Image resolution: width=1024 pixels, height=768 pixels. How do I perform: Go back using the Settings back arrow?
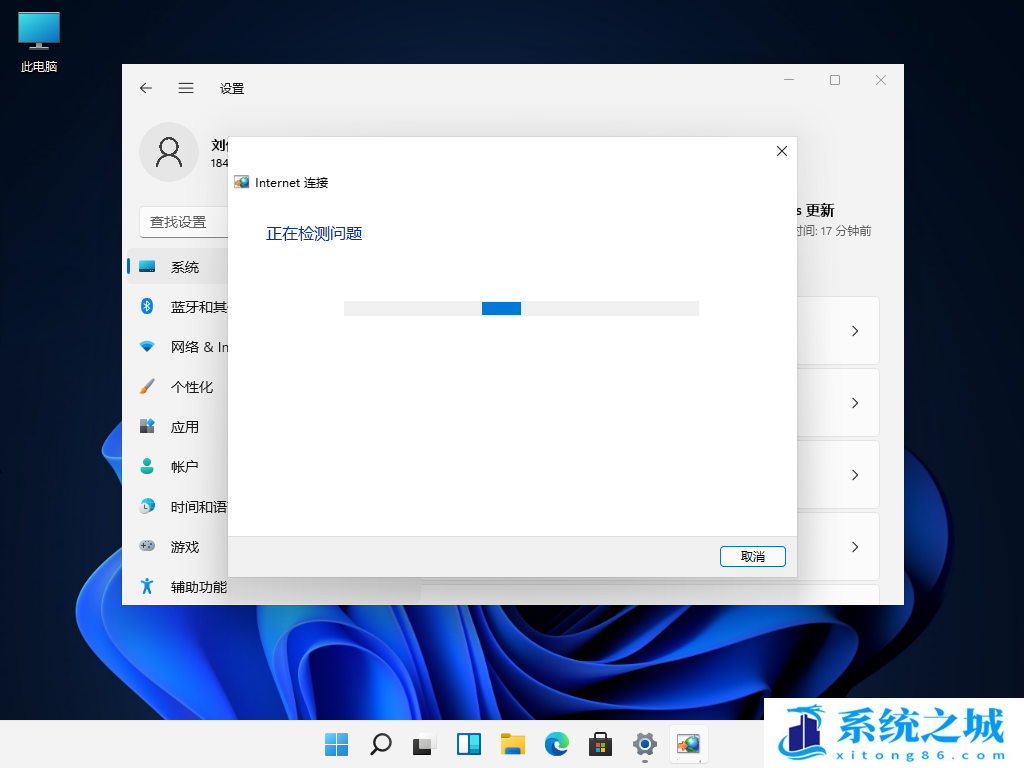tap(146, 88)
